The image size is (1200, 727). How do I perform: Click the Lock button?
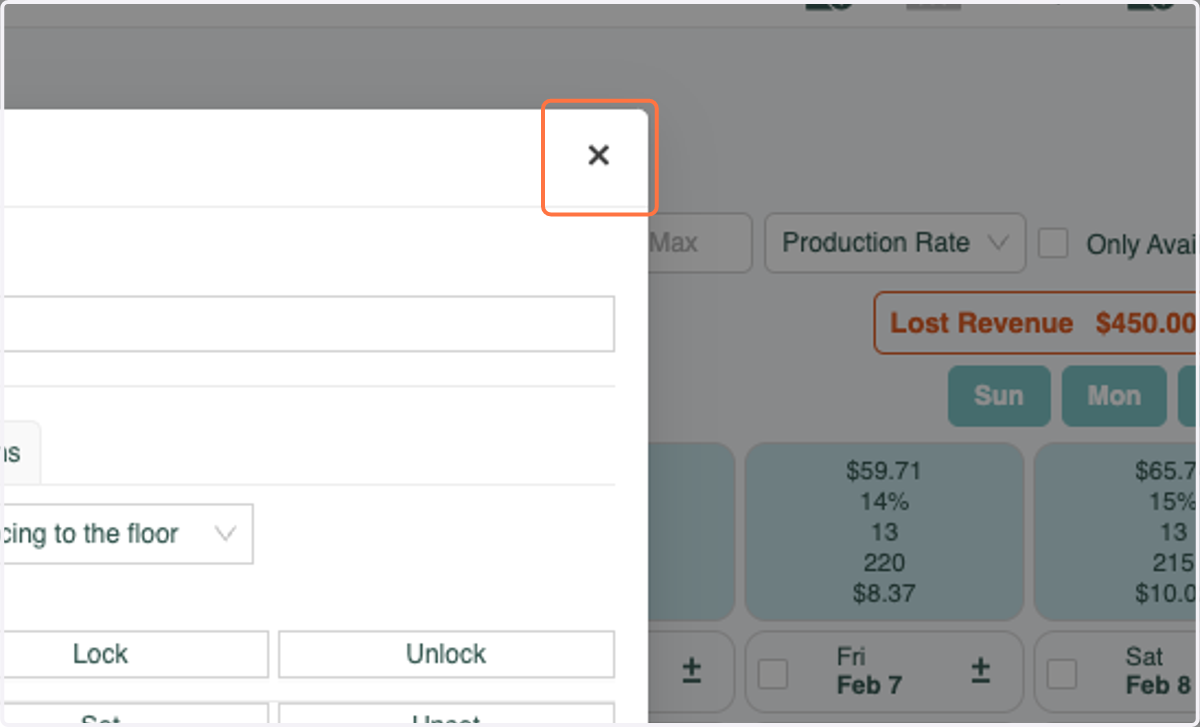click(134, 654)
